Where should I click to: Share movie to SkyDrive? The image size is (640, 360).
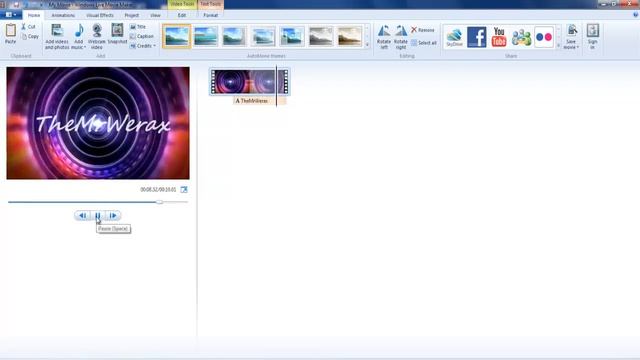pos(454,37)
